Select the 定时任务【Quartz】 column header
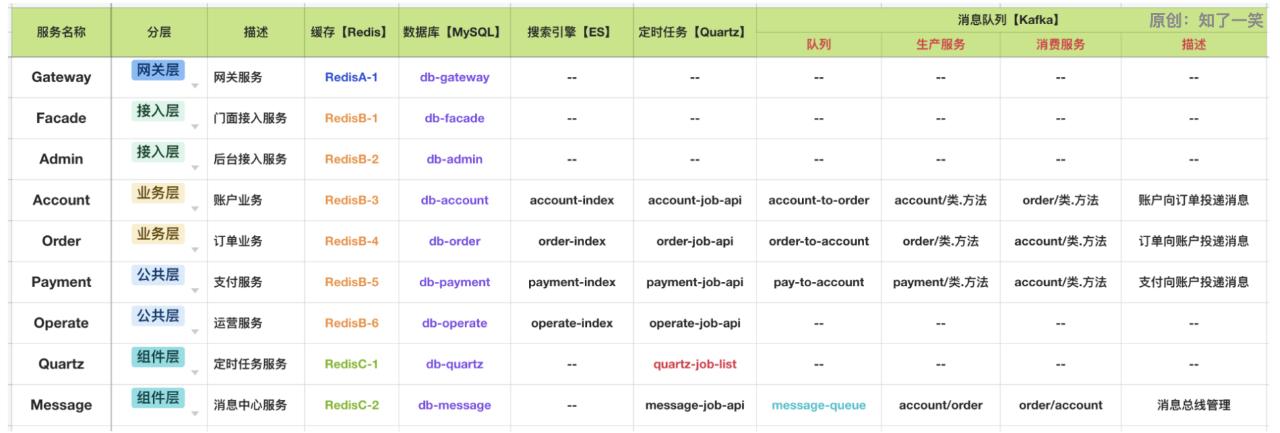 point(693,32)
